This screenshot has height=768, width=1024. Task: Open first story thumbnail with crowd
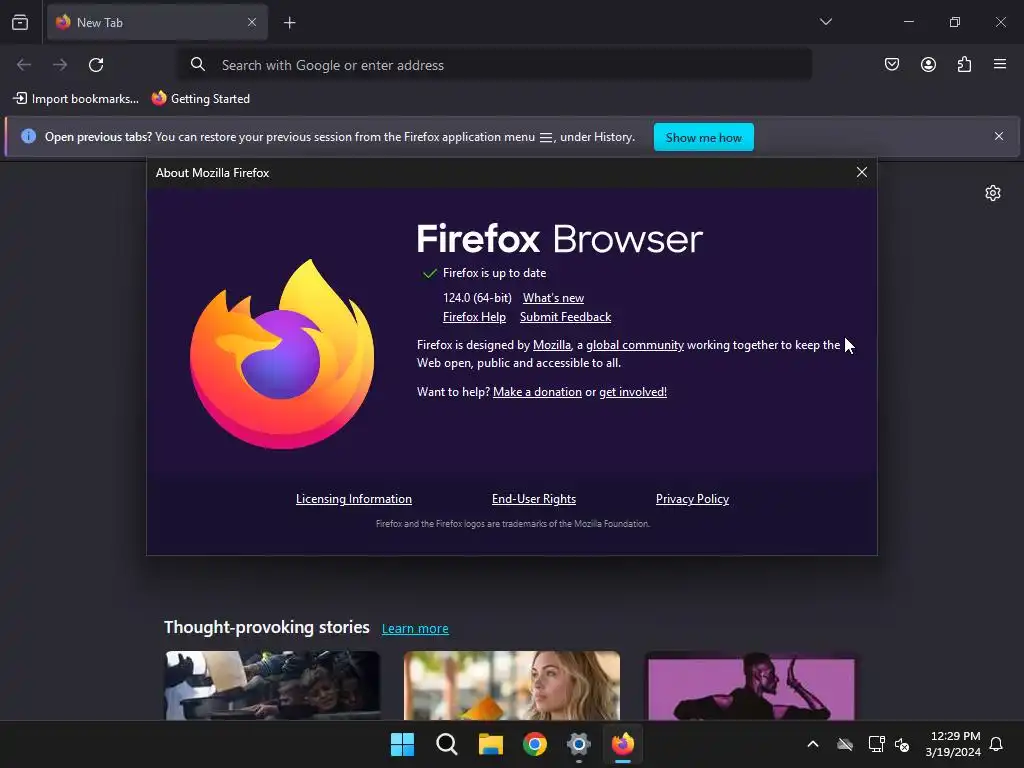[x=272, y=685]
